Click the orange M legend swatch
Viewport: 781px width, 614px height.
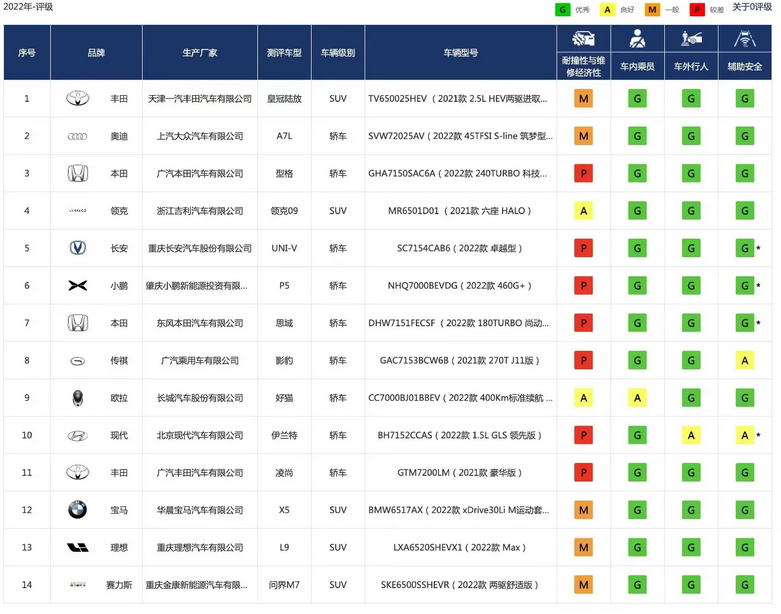(652, 9)
